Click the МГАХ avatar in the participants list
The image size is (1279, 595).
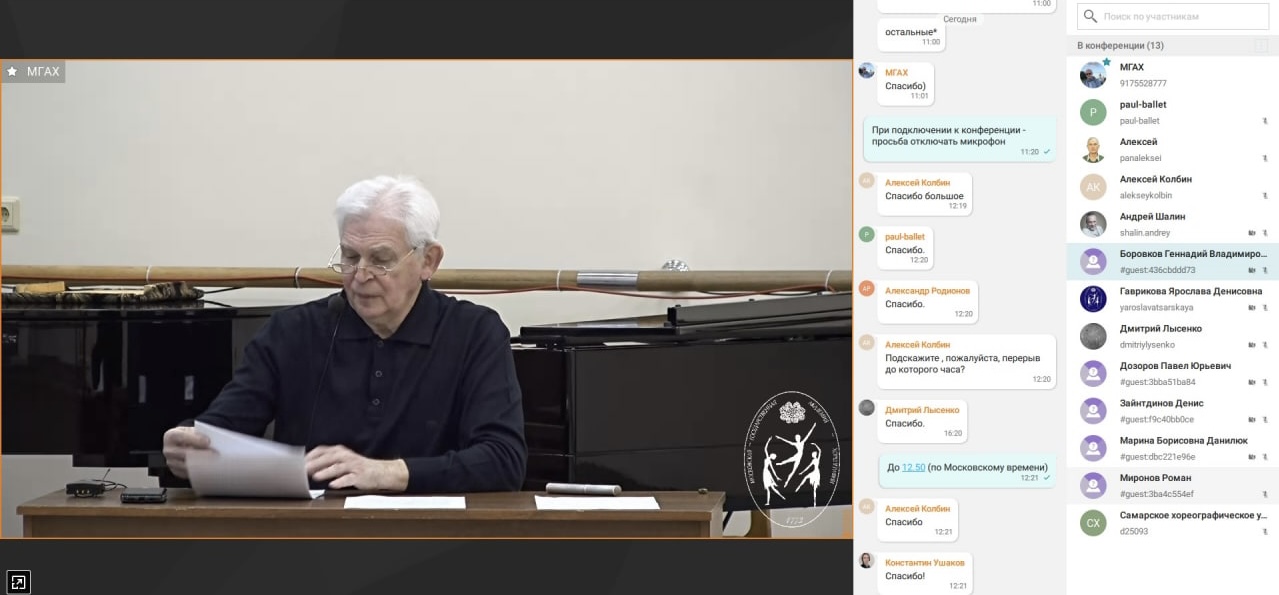pyautogui.click(x=1093, y=75)
